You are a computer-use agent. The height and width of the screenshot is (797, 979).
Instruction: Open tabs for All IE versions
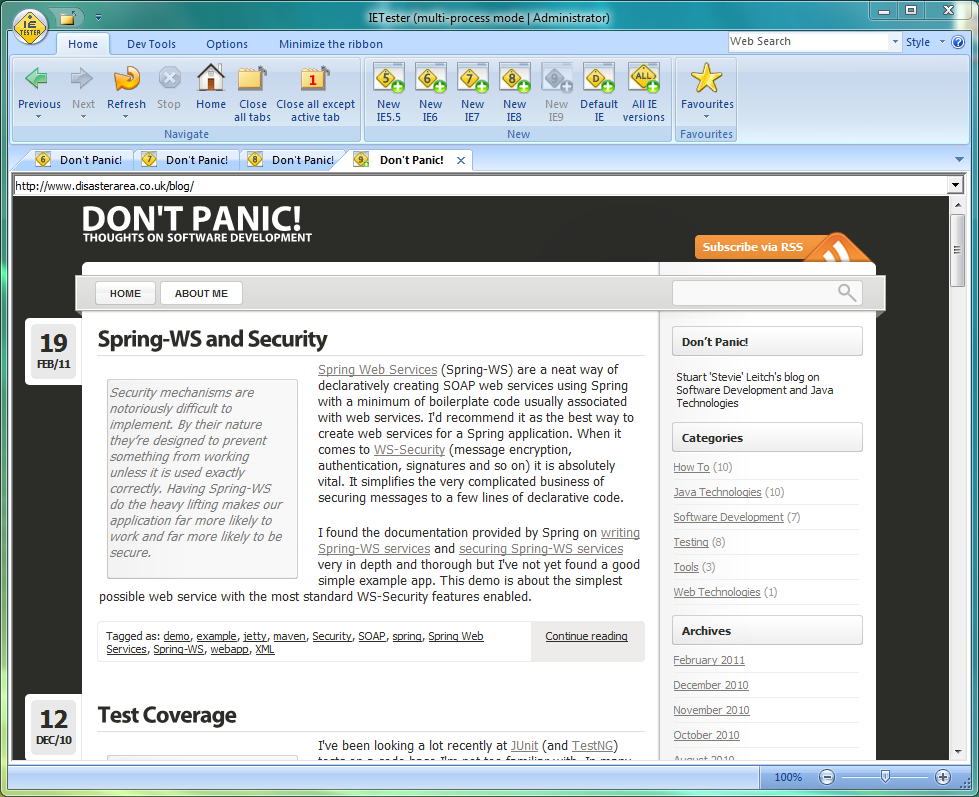point(644,79)
